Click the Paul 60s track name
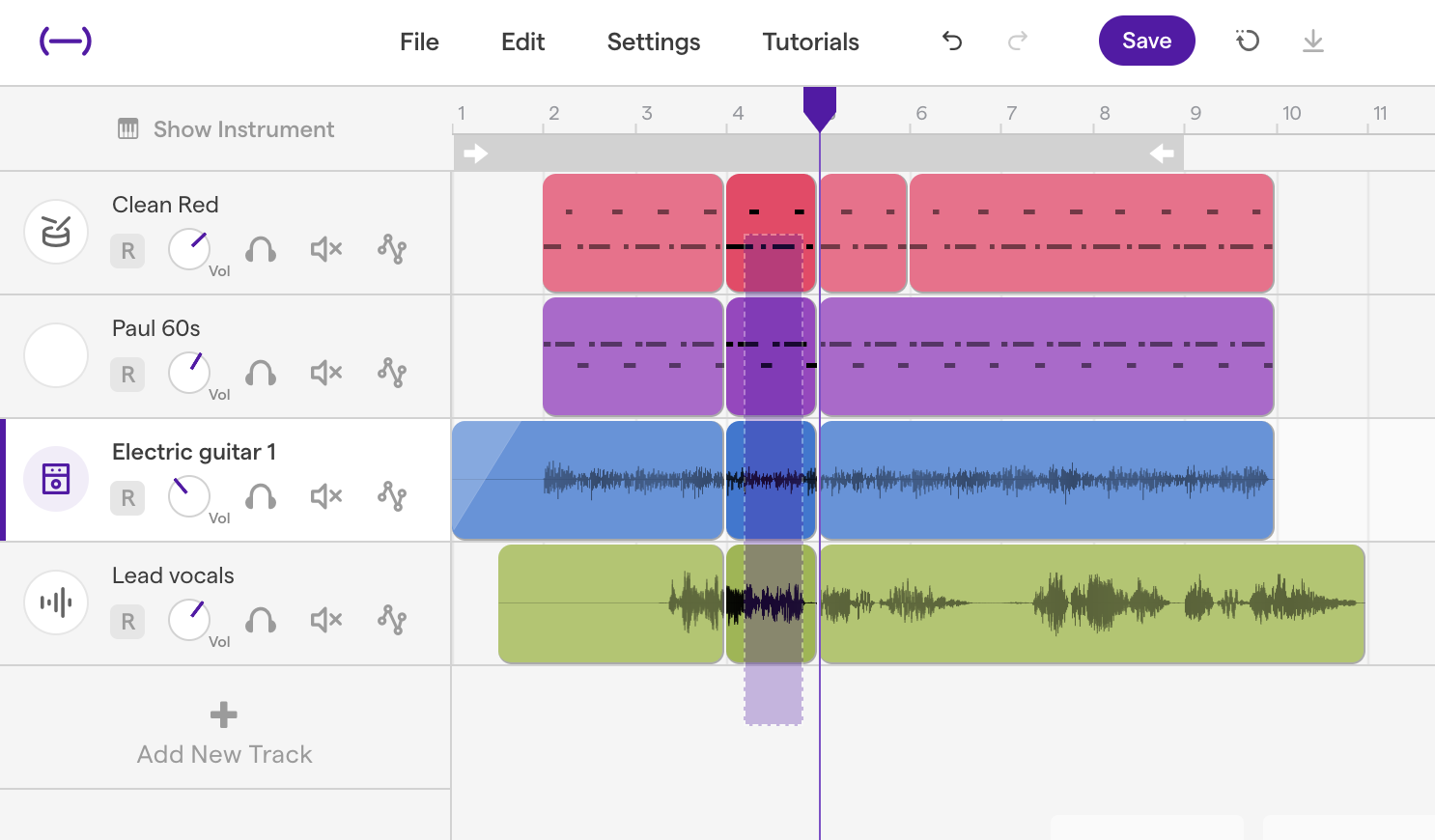The image size is (1435, 840). click(156, 328)
